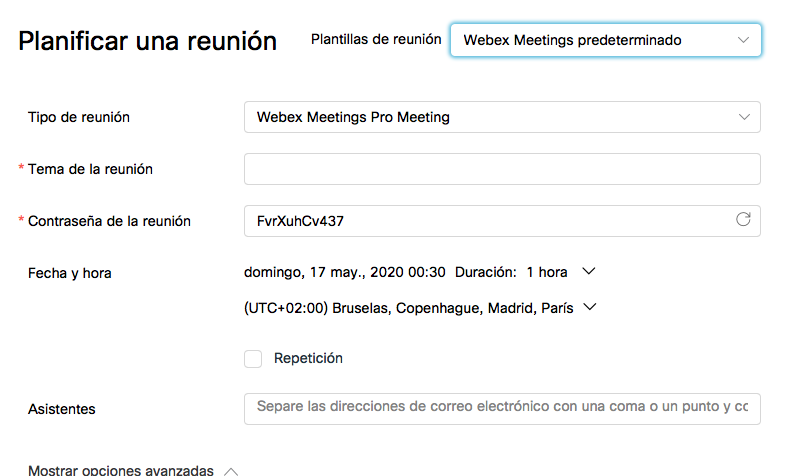Click the Contraseña de la reunión label
Viewport: 790px width, 476px height.
click(x=110, y=221)
